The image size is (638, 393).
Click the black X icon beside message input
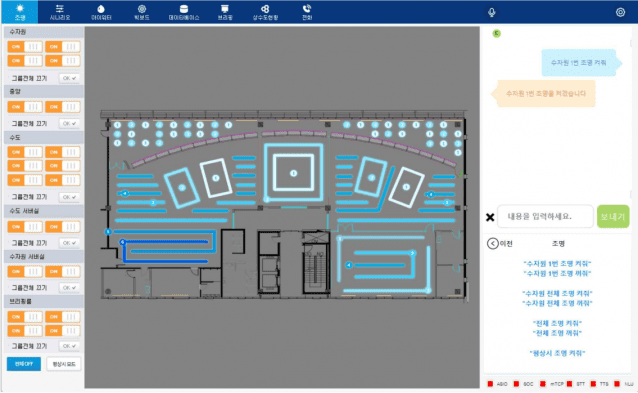(490, 217)
